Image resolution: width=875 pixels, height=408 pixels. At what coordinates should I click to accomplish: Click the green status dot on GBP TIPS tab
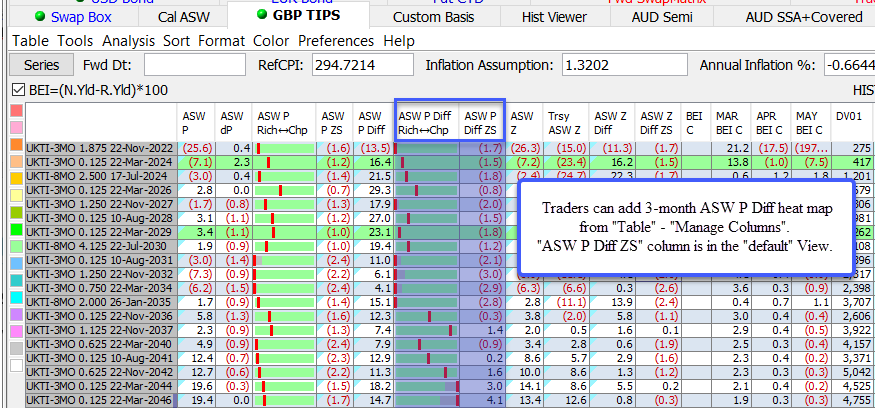coord(261,15)
